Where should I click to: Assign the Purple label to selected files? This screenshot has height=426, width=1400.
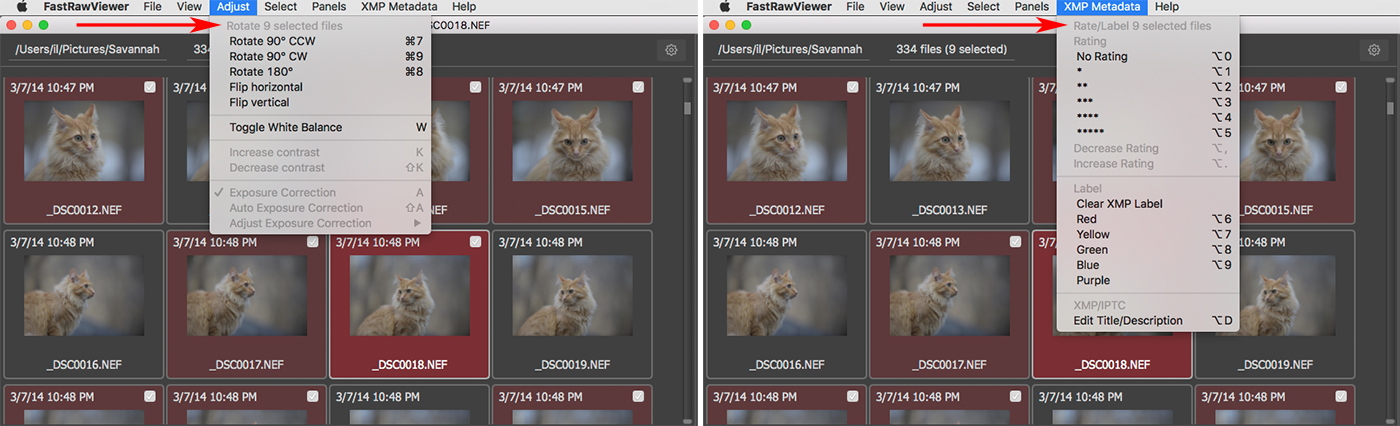1093,281
